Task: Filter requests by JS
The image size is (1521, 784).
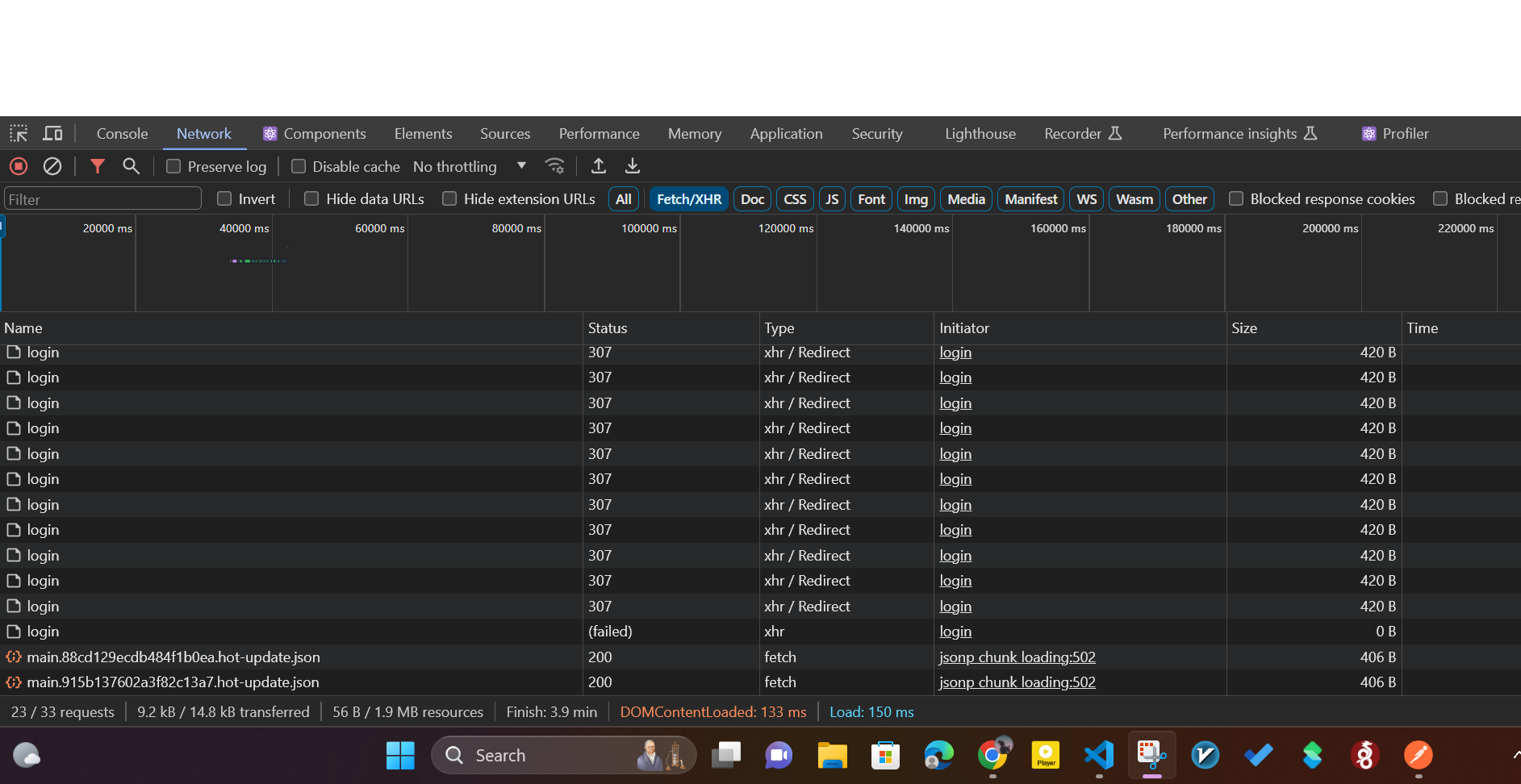Action: 832,199
